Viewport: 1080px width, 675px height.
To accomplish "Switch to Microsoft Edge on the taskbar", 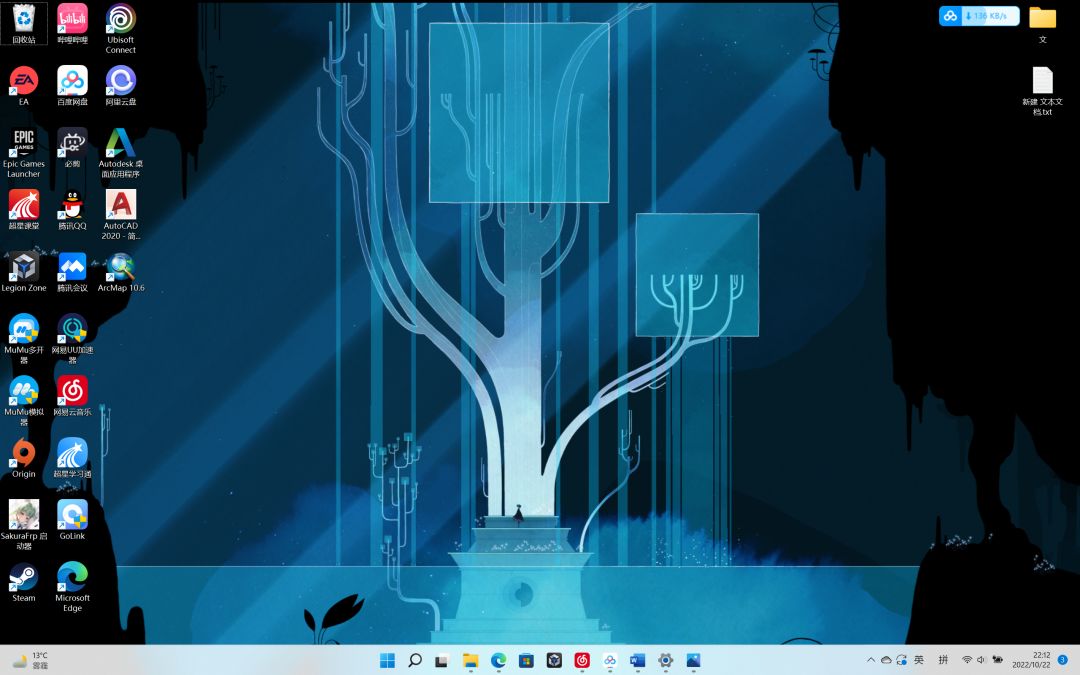I will click(x=498, y=661).
